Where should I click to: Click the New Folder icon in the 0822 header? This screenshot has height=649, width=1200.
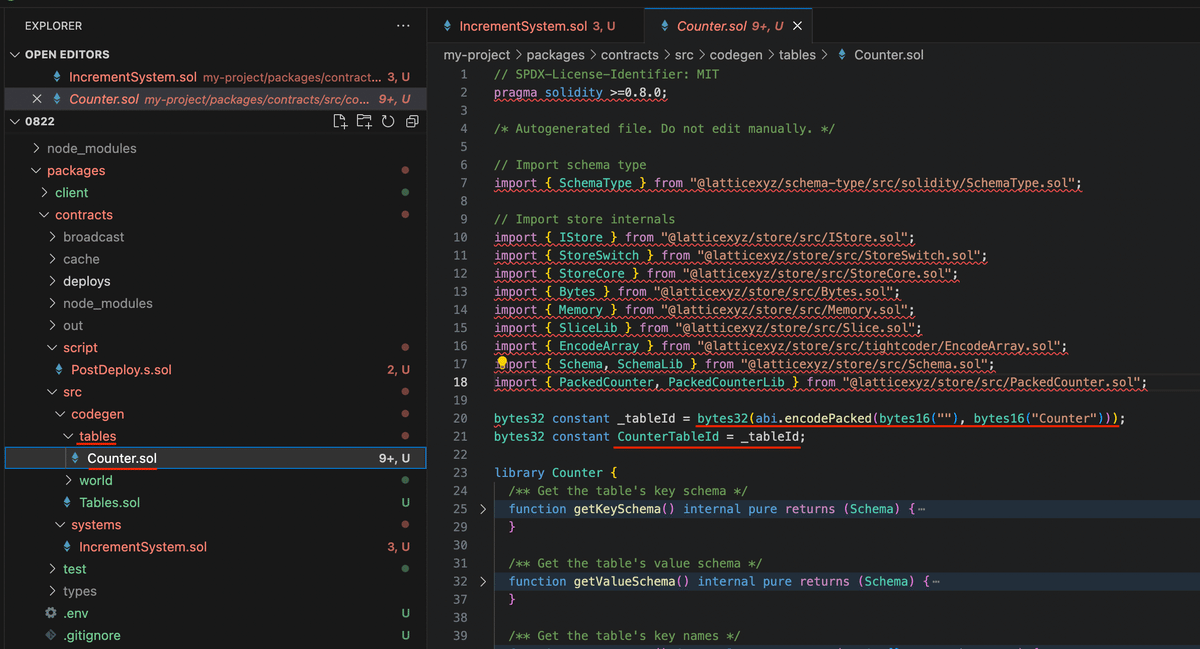[x=364, y=122]
